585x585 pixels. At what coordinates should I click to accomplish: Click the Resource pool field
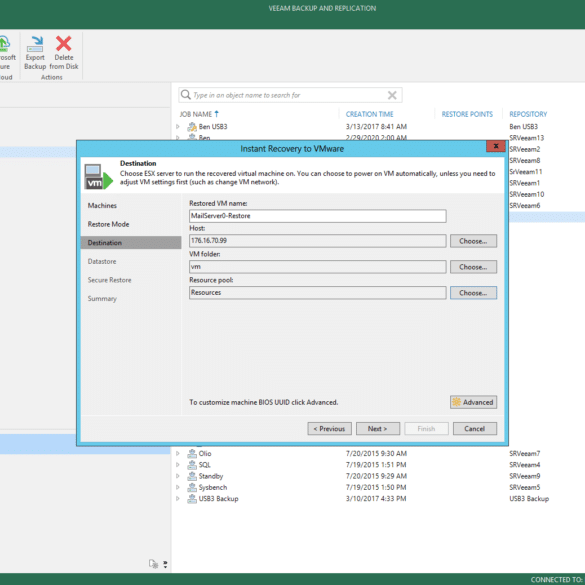[317, 292]
